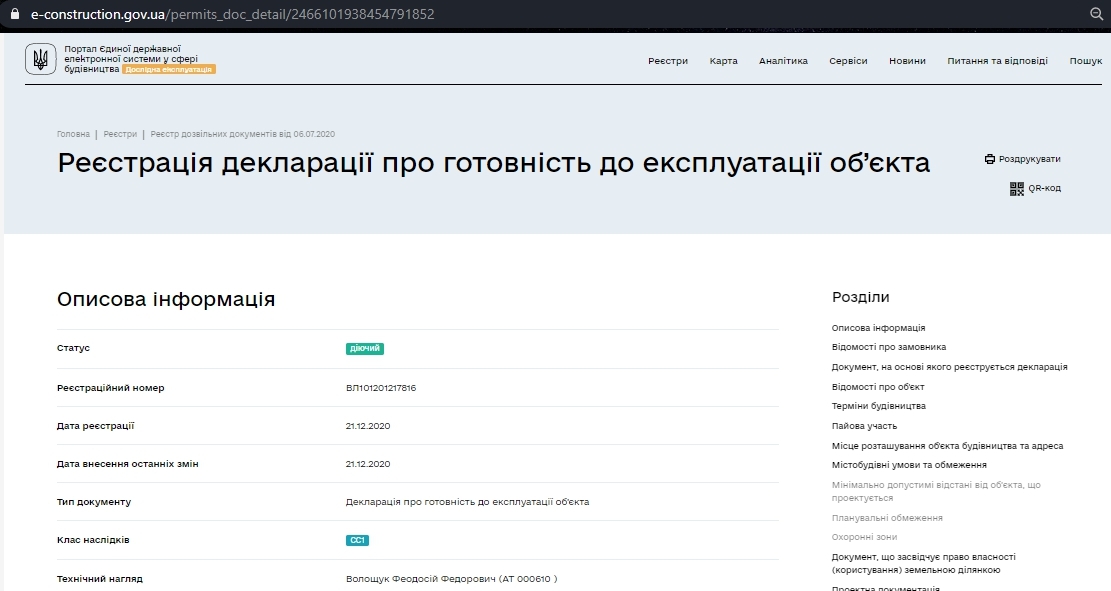Click the QR-код link
1111x591 pixels.
(1044, 188)
